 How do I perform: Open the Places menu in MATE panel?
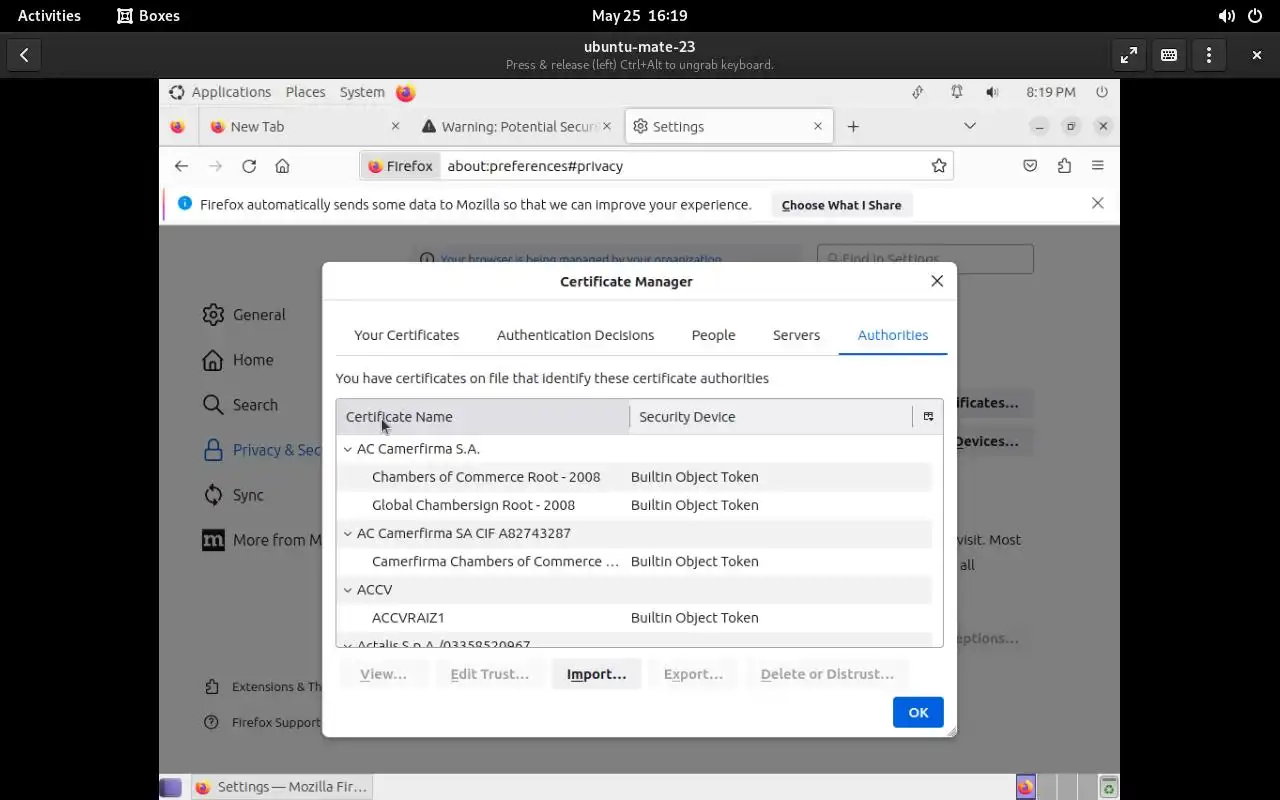pyautogui.click(x=305, y=92)
